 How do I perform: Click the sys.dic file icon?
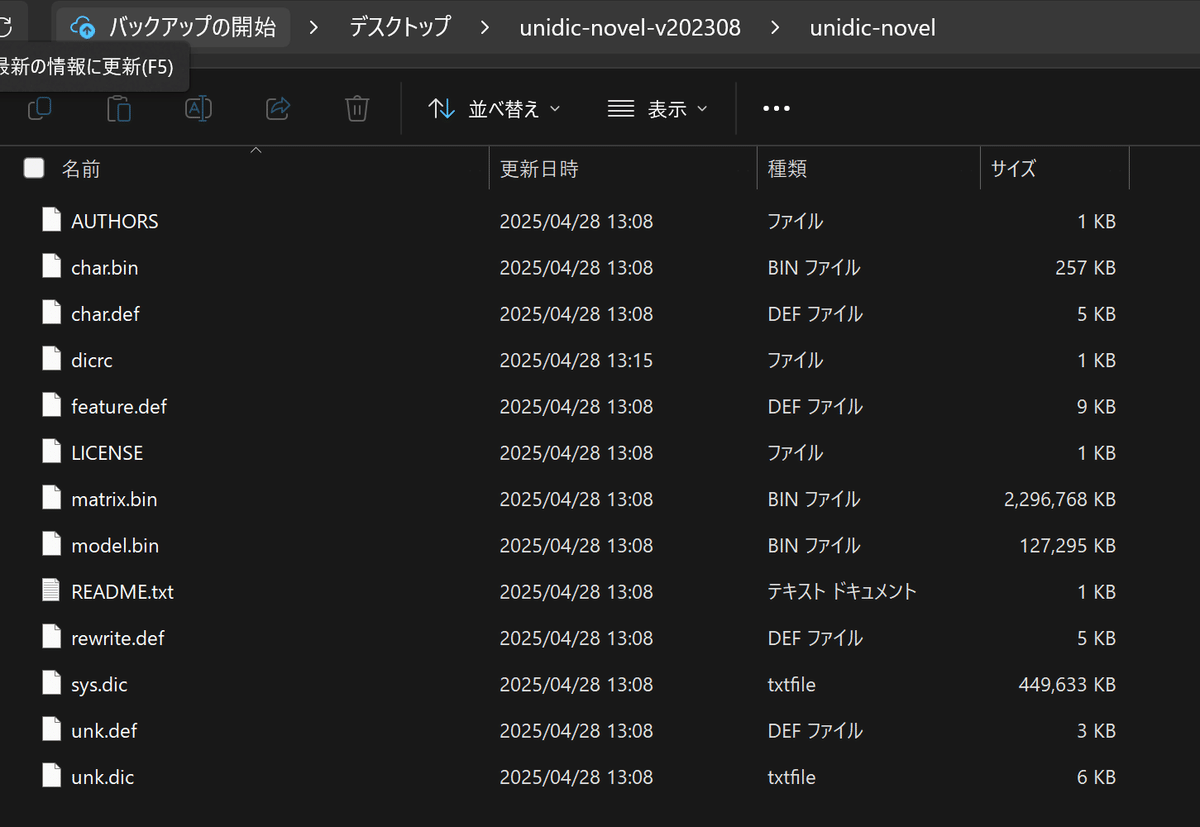51,684
